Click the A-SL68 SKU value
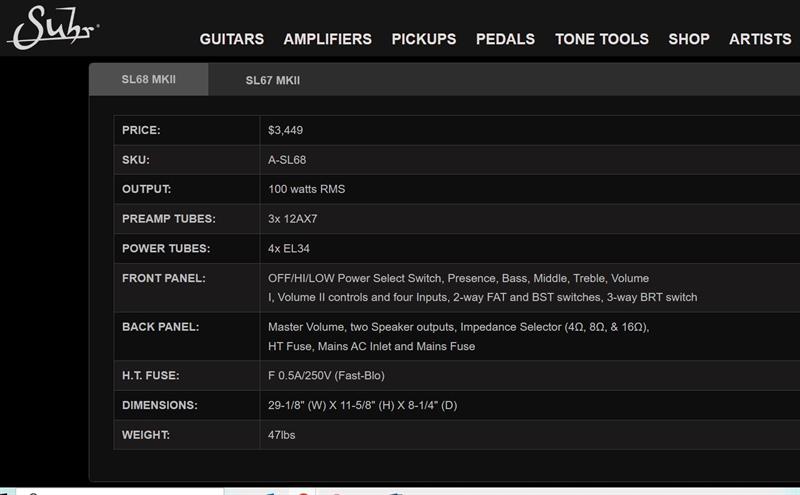800x495 pixels. [288, 160]
